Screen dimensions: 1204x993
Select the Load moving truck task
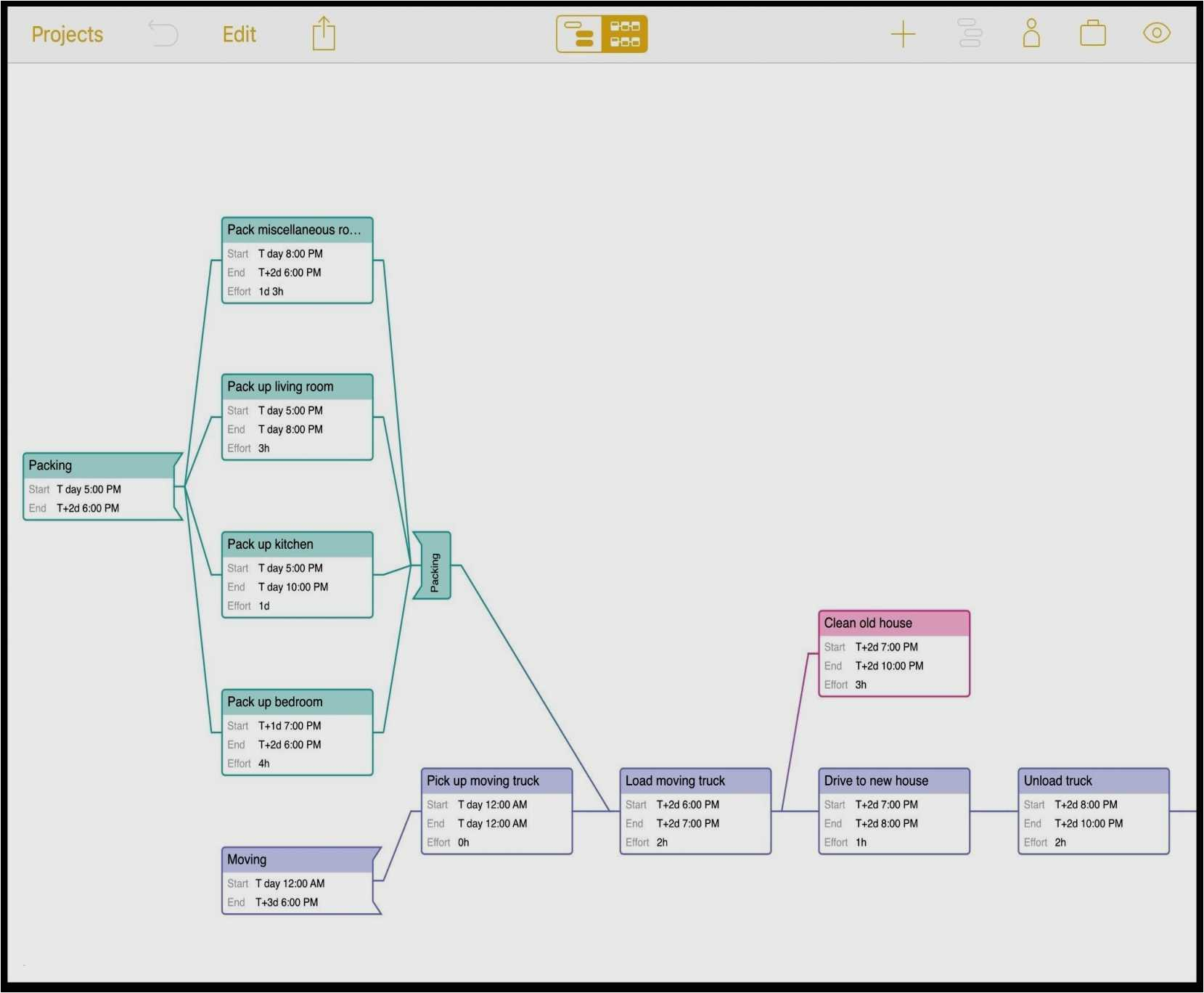695,812
